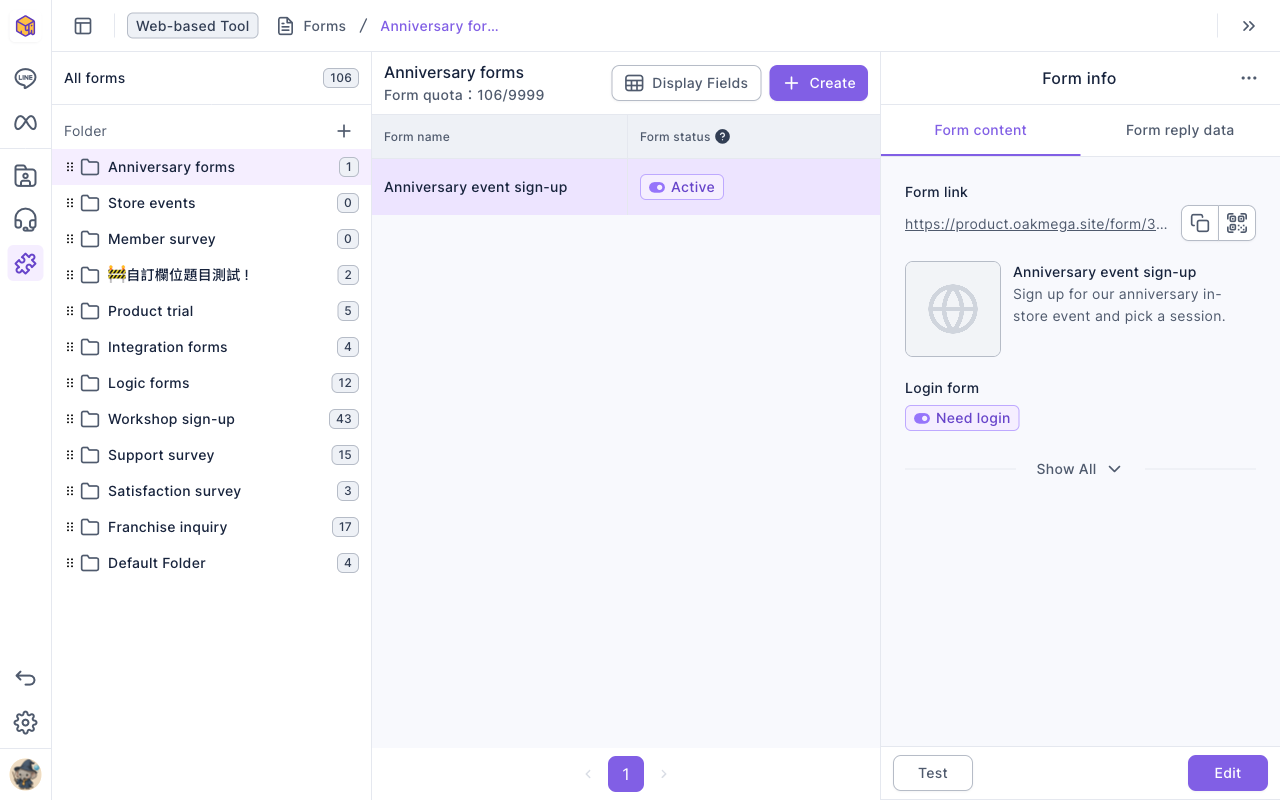The width and height of the screenshot is (1280, 800).
Task: Switch to Form reply data tab
Action: point(1180,130)
